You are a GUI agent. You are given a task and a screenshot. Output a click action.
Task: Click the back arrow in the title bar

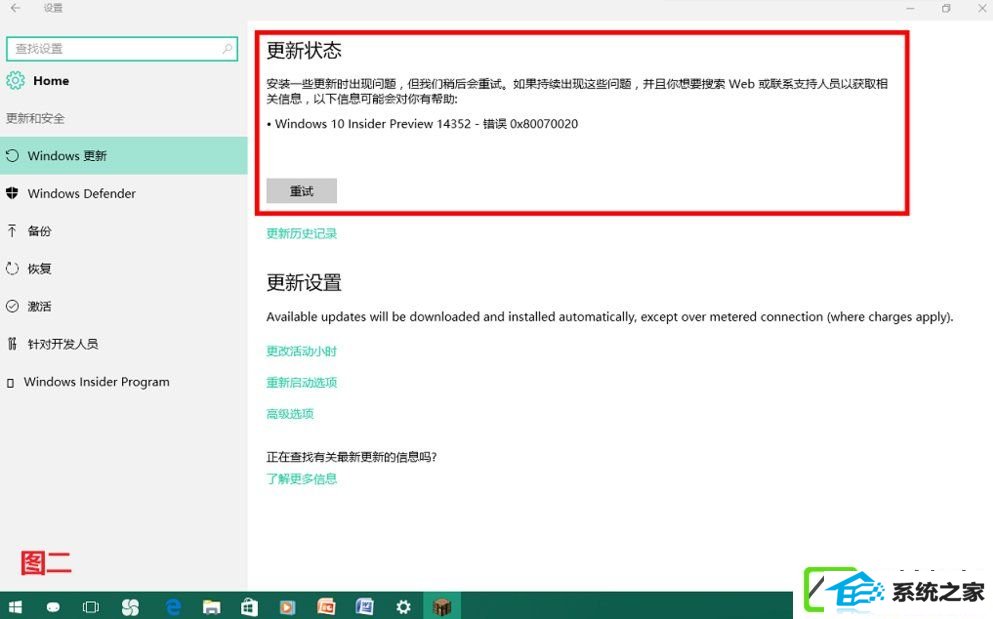click(x=15, y=8)
